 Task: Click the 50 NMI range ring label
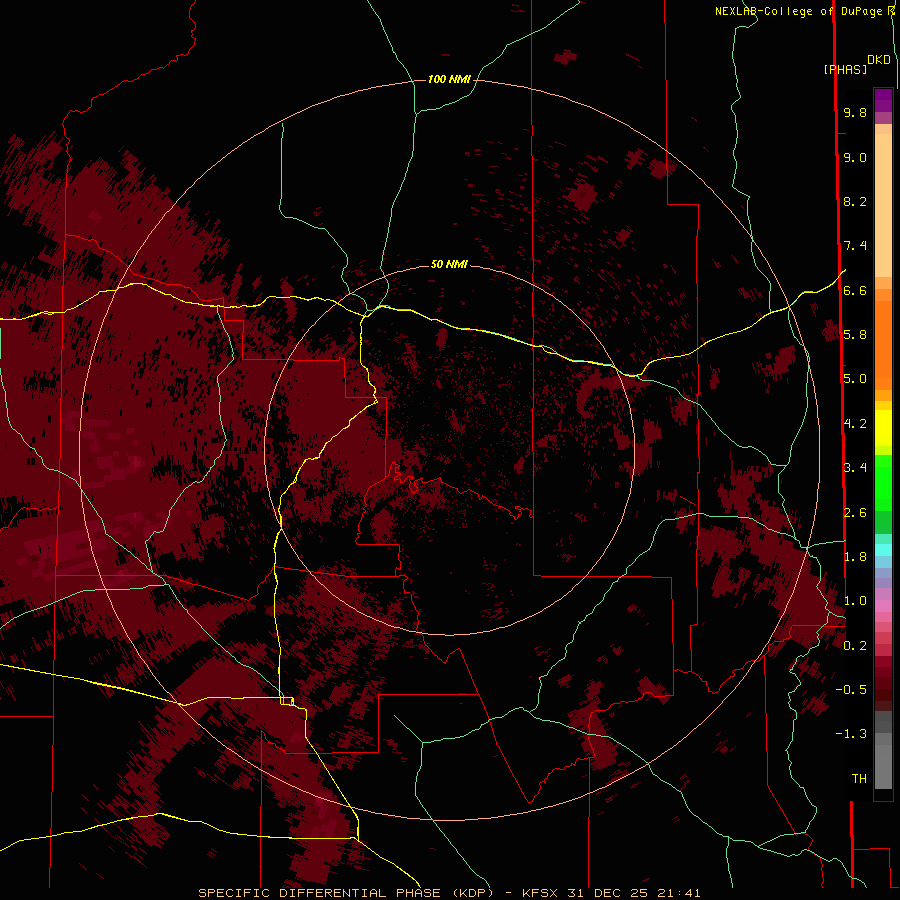449,264
